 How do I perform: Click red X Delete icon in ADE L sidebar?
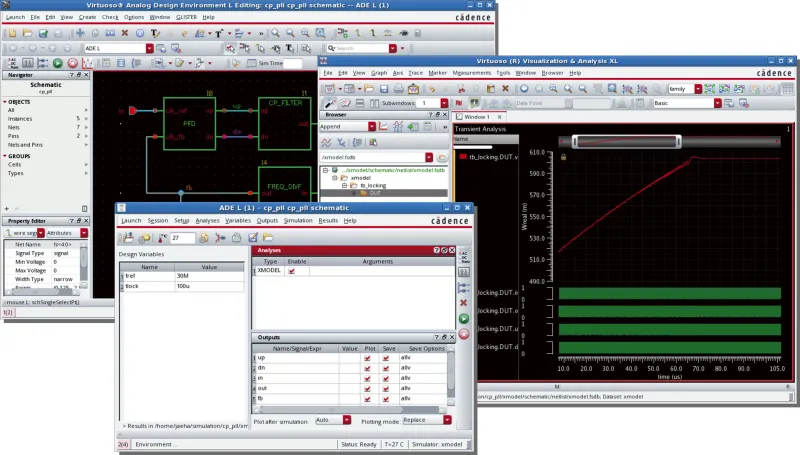[463, 303]
